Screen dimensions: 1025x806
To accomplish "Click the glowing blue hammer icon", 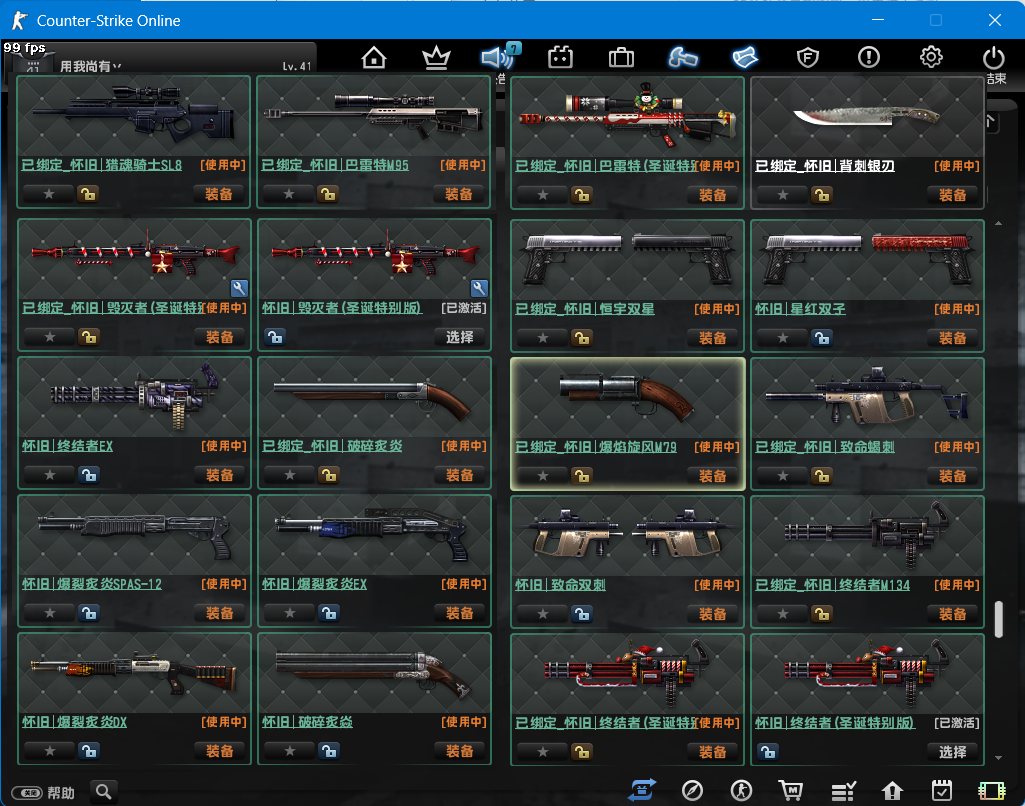I will coord(682,58).
